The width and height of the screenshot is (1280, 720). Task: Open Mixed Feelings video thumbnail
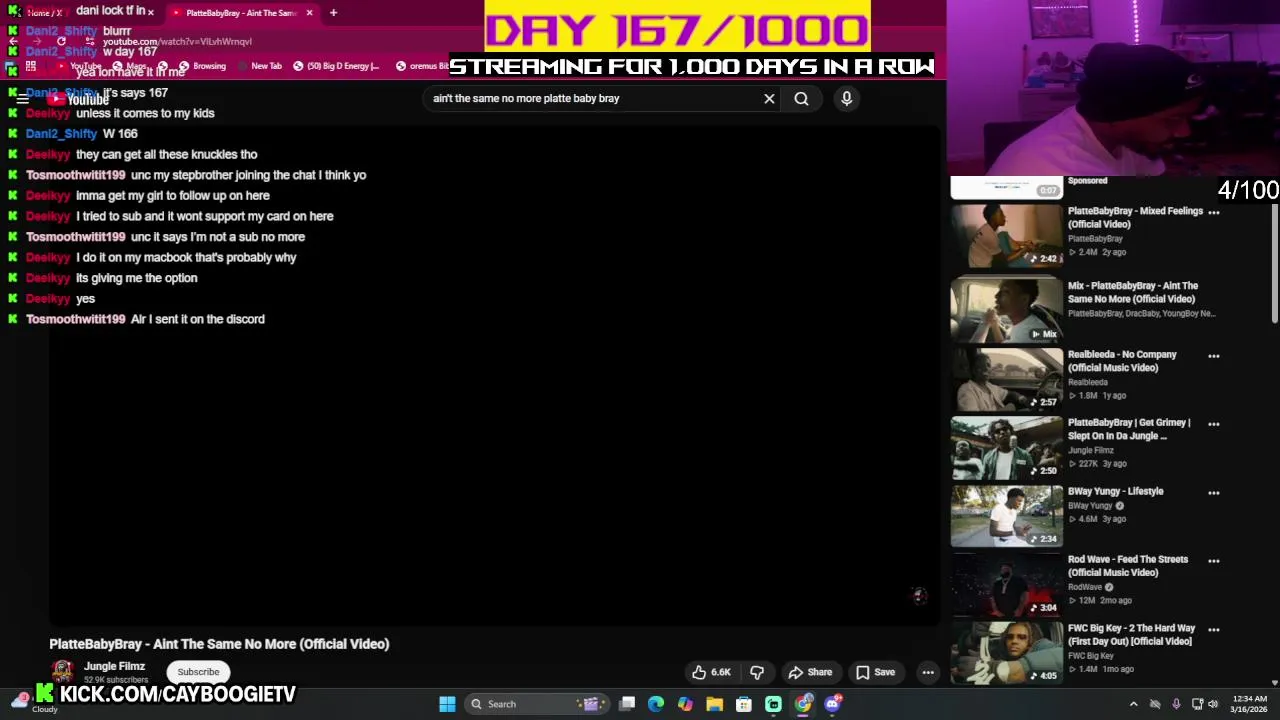1006,236
